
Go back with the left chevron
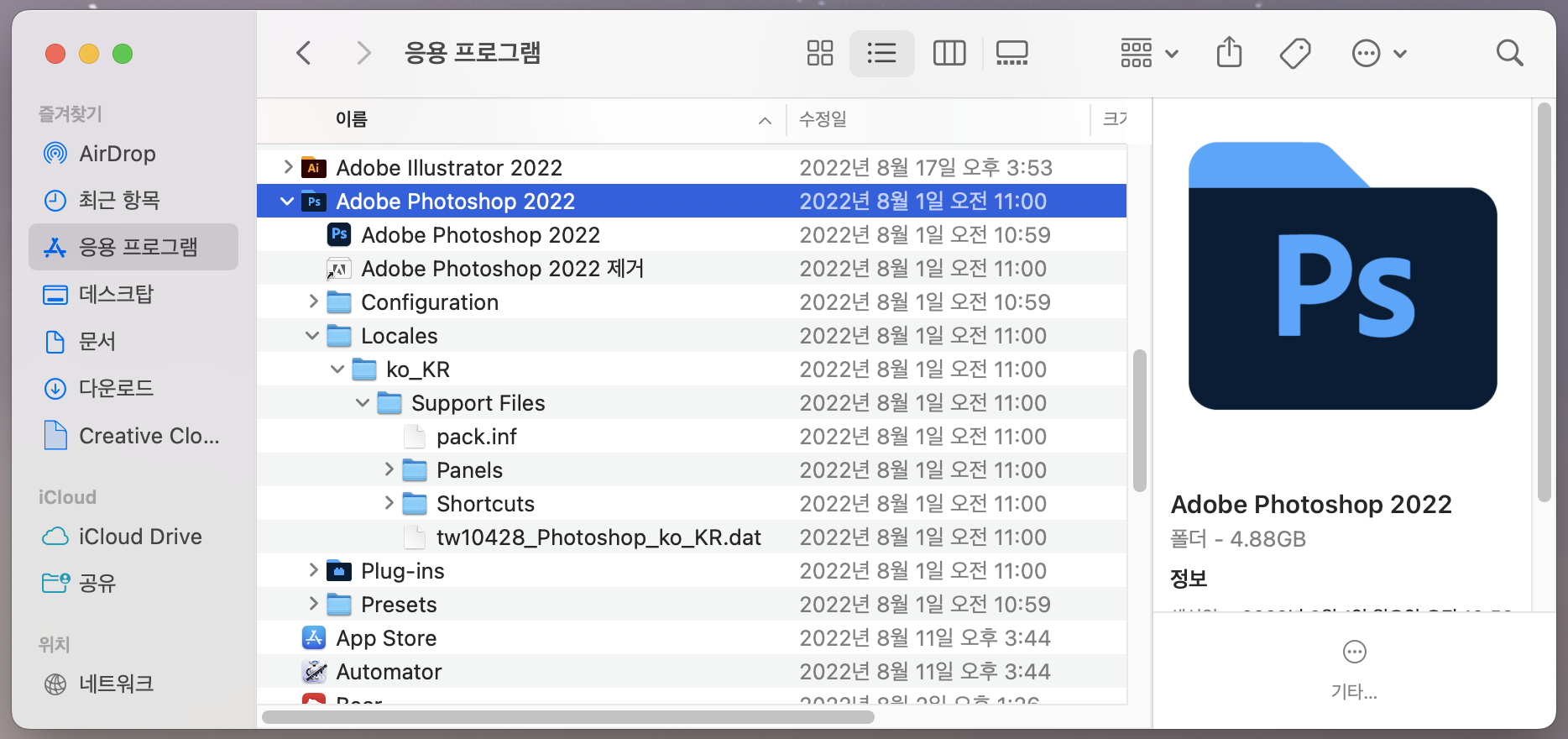(304, 53)
